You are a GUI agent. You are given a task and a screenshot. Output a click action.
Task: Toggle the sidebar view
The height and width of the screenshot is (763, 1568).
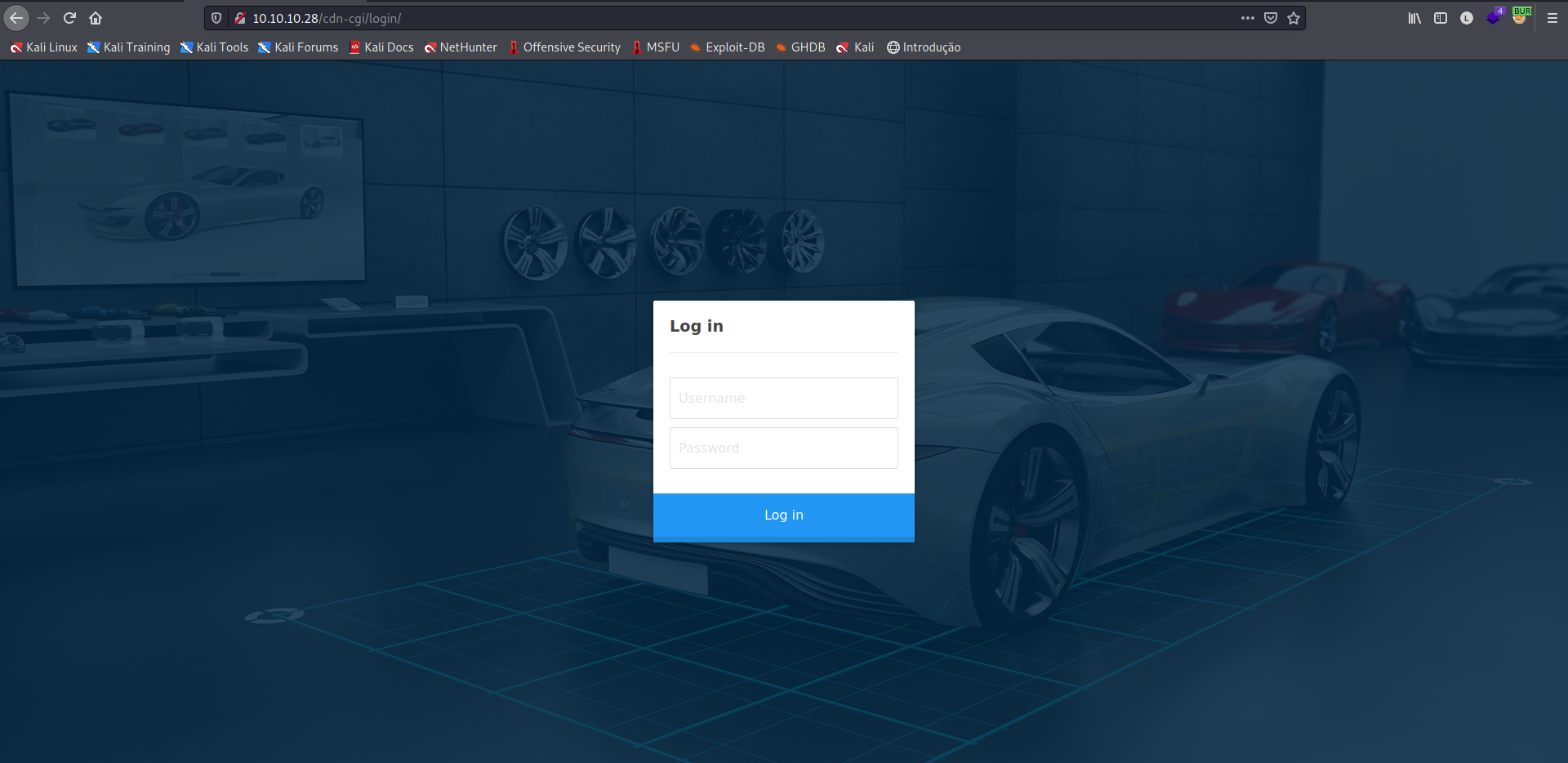(1441, 18)
